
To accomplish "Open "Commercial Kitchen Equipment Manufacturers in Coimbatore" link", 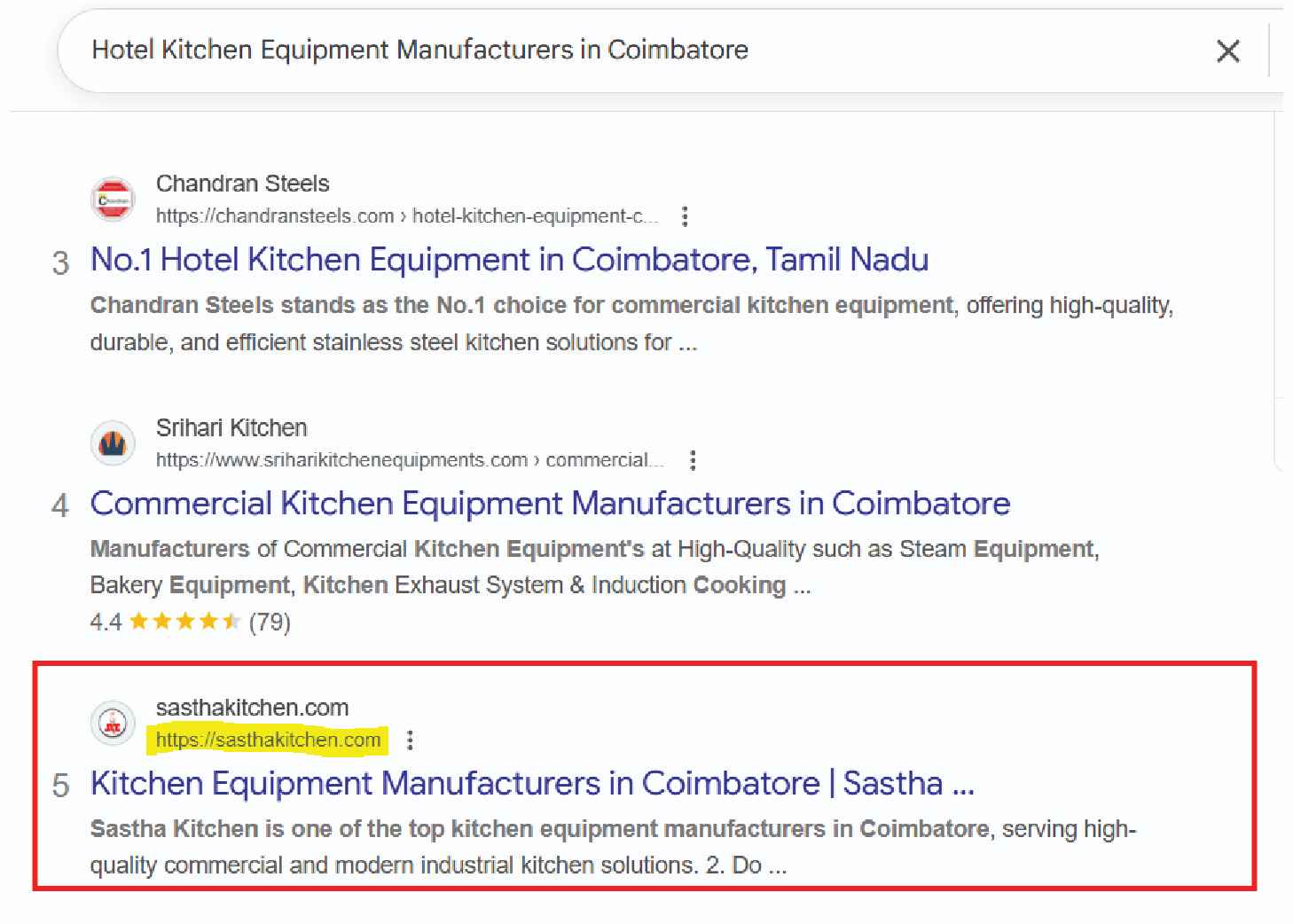I will (x=550, y=504).
